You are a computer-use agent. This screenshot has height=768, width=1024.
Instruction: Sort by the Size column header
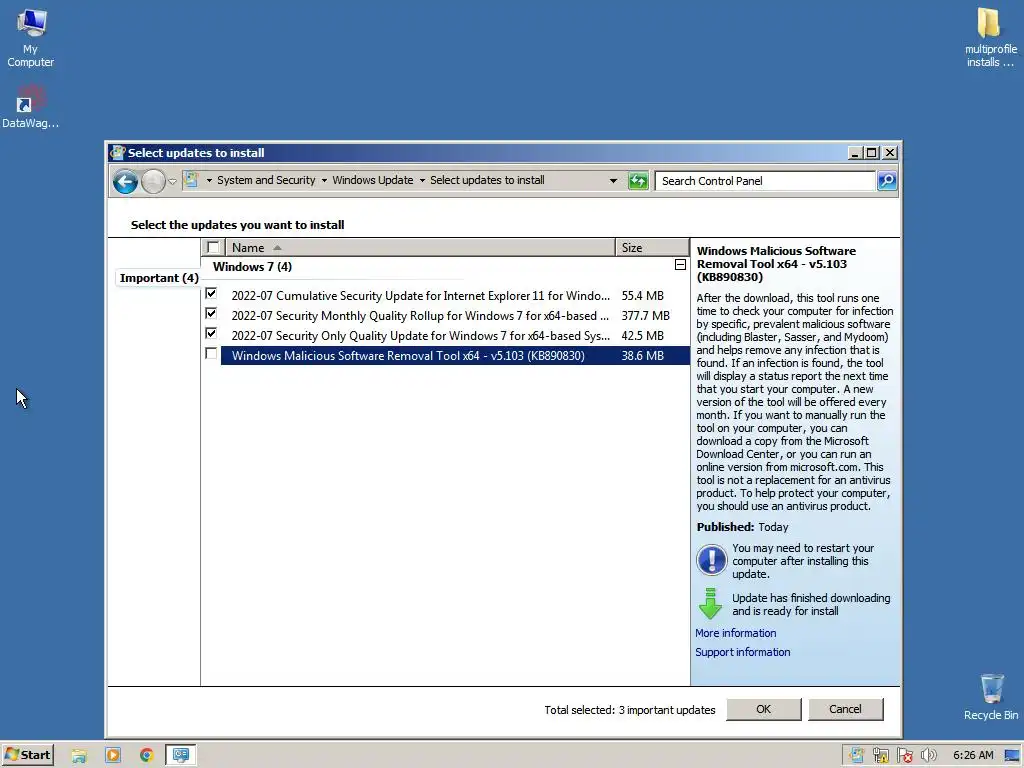652,248
